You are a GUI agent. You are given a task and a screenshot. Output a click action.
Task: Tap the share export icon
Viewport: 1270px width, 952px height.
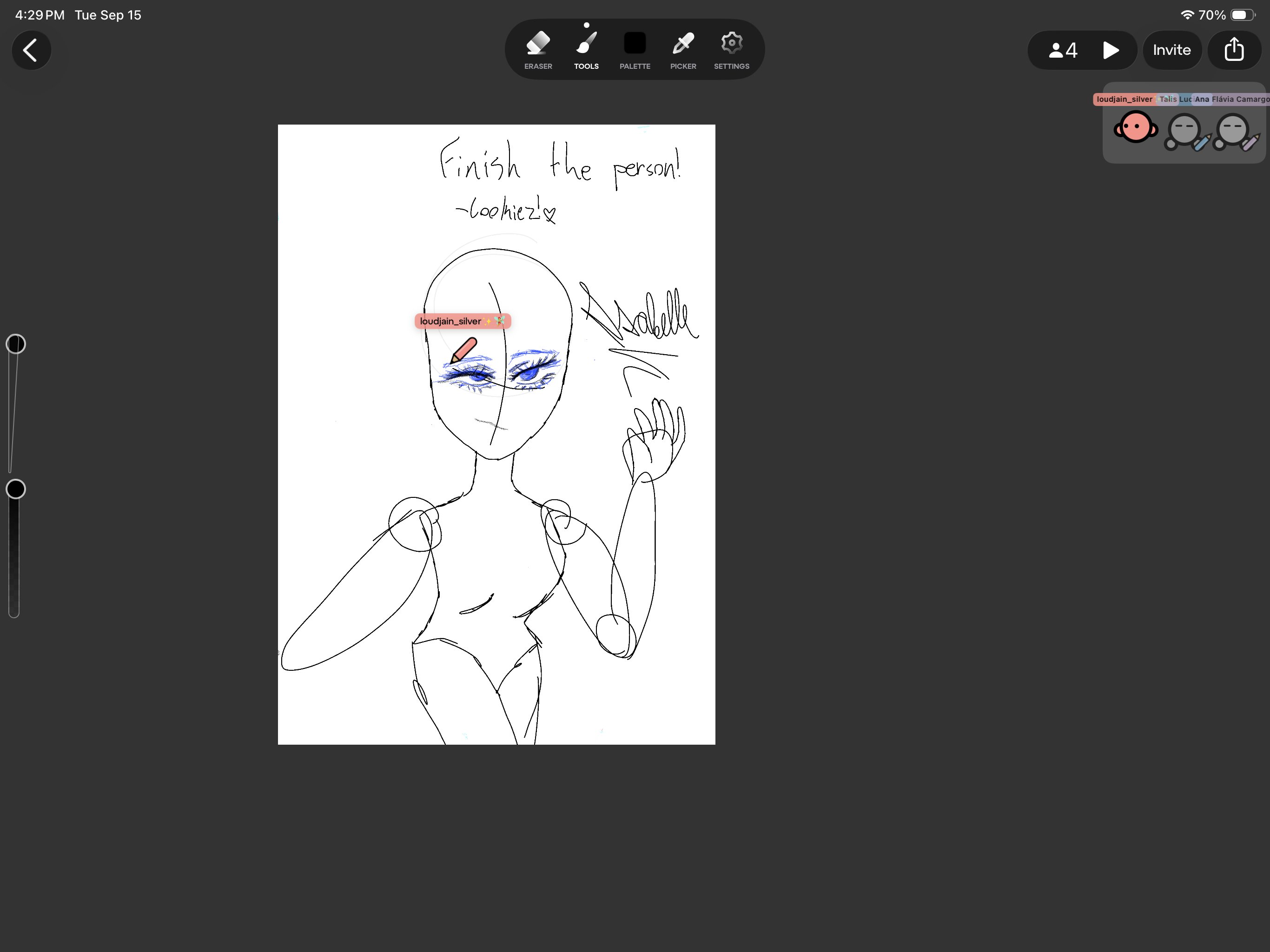click(x=1234, y=50)
